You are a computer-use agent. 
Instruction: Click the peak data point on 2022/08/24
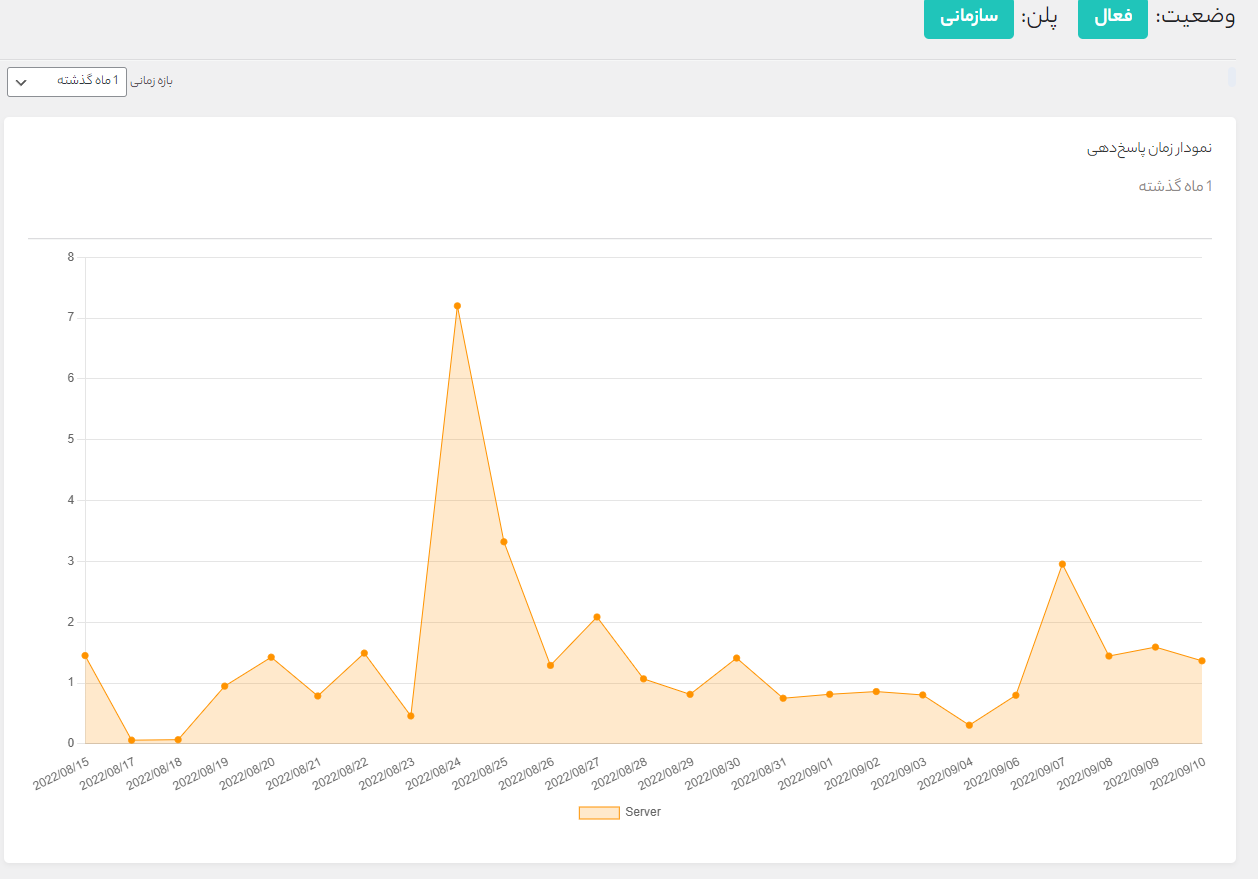click(x=457, y=306)
